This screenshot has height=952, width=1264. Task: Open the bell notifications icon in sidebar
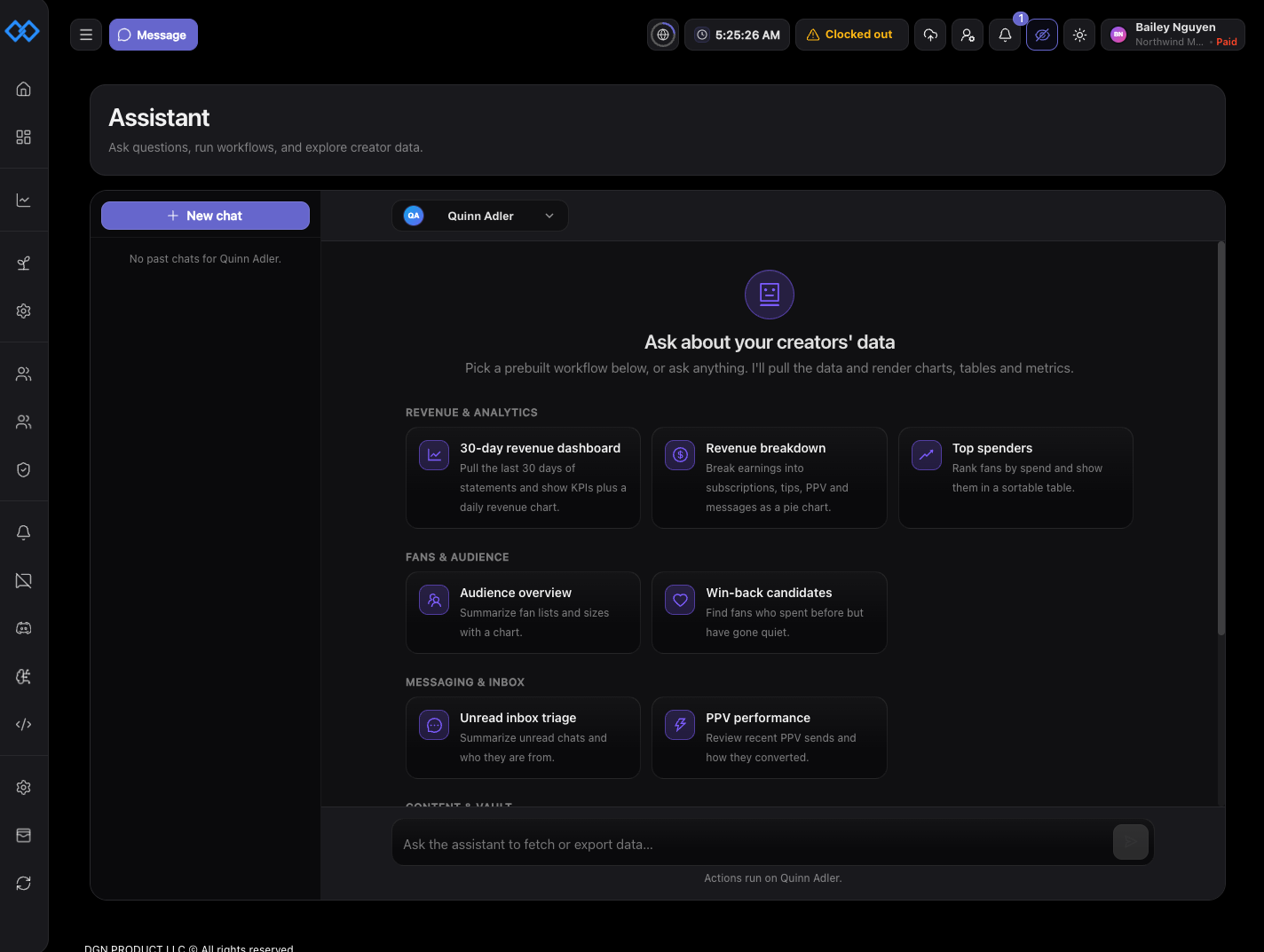coord(24,532)
